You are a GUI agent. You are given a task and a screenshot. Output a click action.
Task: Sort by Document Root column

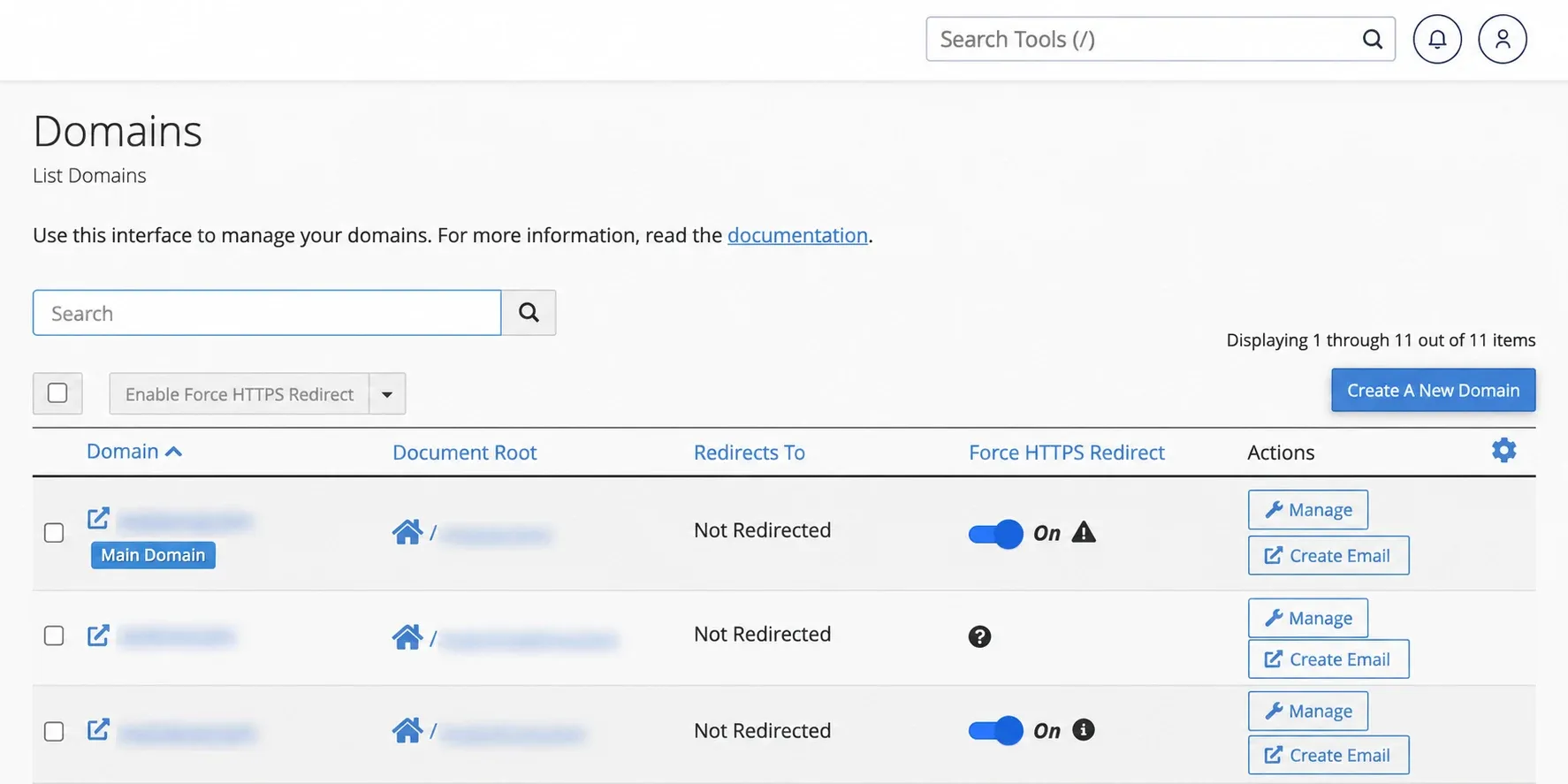(465, 453)
